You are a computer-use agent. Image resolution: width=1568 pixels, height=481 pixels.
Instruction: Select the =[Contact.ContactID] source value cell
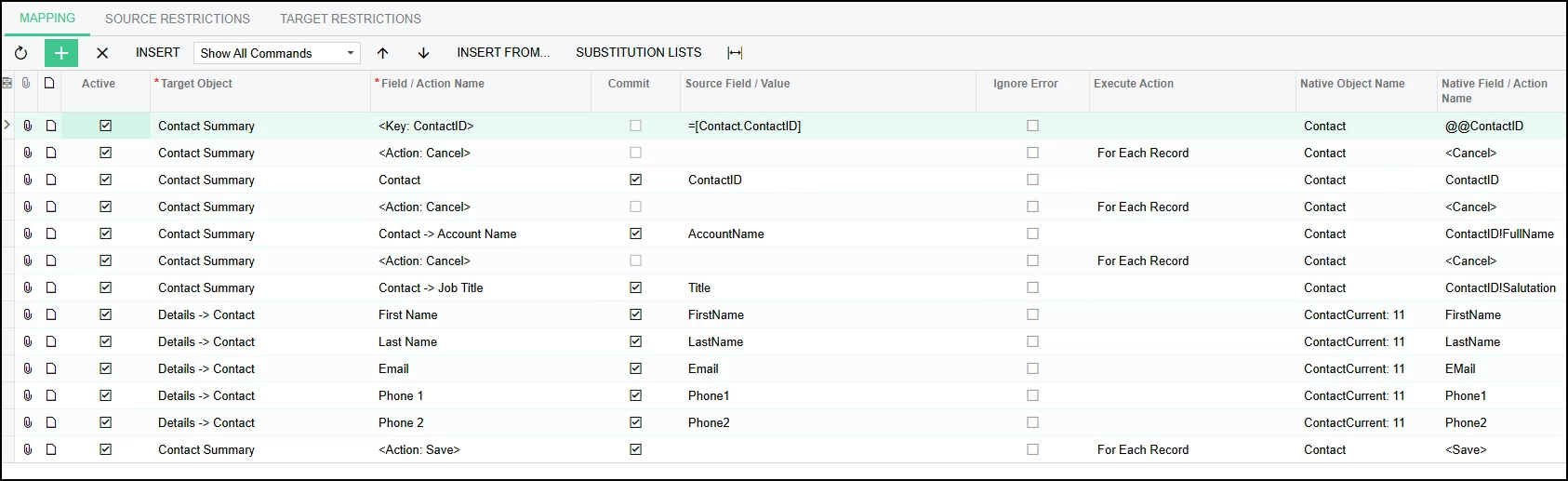pyautogui.click(x=745, y=126)
